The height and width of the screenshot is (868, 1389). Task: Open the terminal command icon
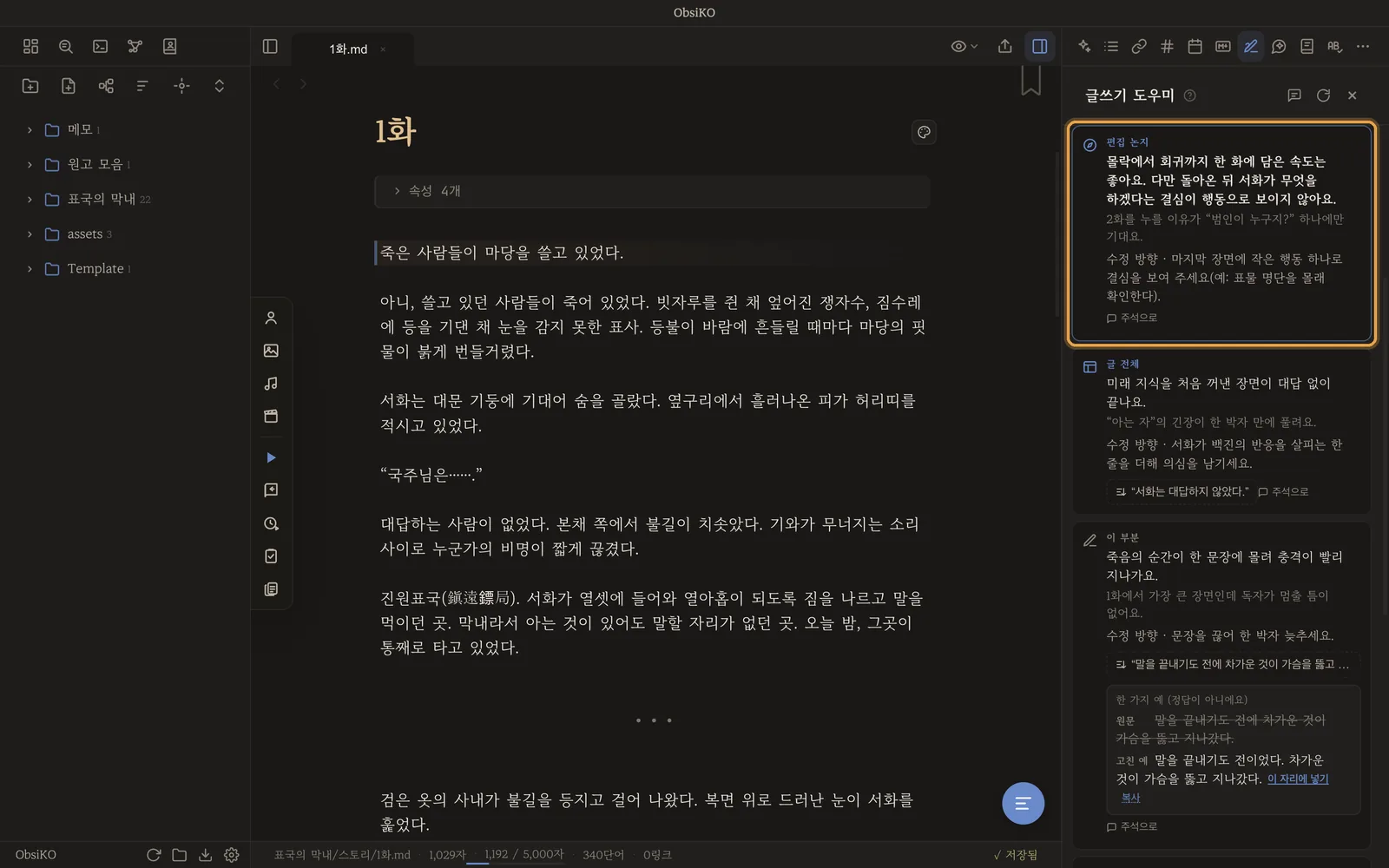tap(101, 47)
